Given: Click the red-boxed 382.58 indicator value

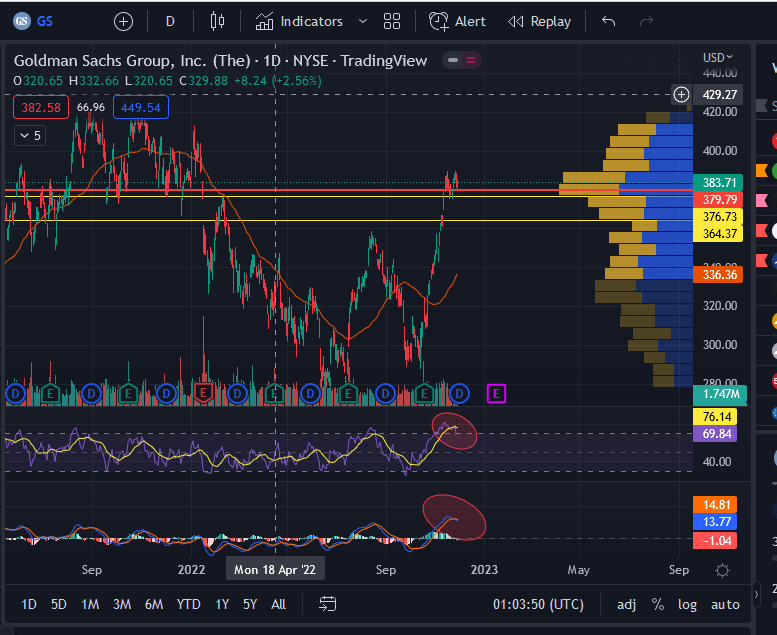Looking at the screenshot, I should (41, 108).
